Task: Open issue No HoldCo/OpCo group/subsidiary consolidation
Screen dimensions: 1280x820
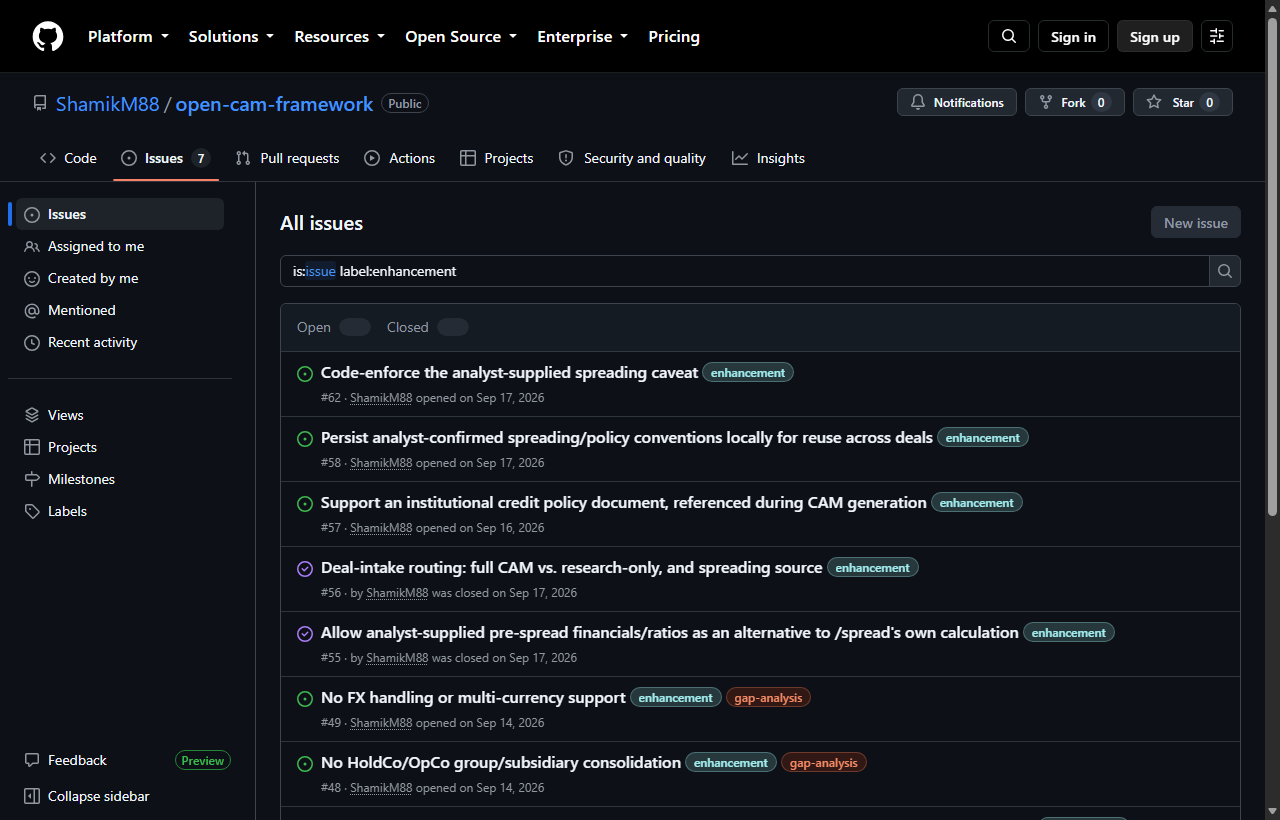Action: [501, 762]
